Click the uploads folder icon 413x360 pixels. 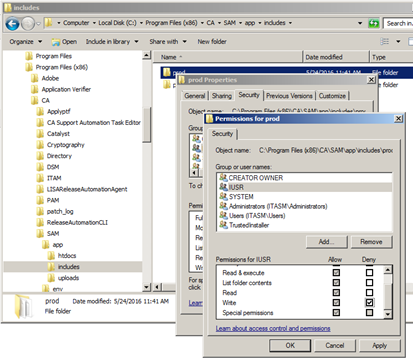tap(51, 278)
